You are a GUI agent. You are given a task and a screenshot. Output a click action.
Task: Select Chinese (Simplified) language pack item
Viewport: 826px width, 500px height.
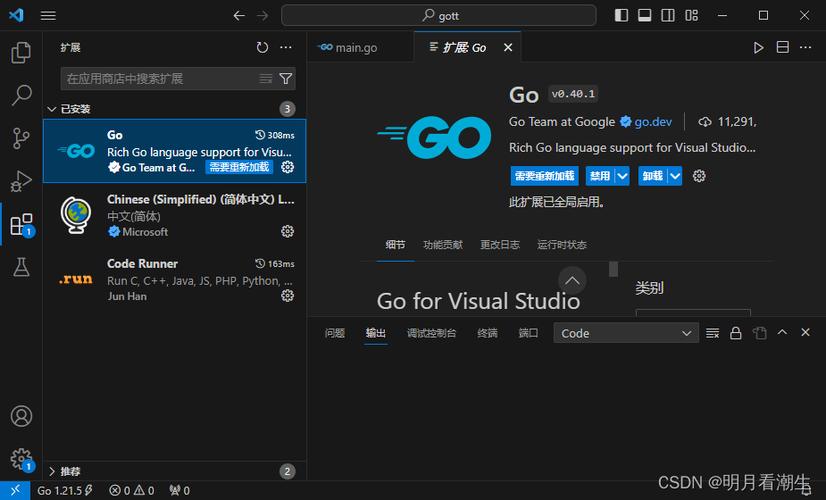[x=174, y=215]
